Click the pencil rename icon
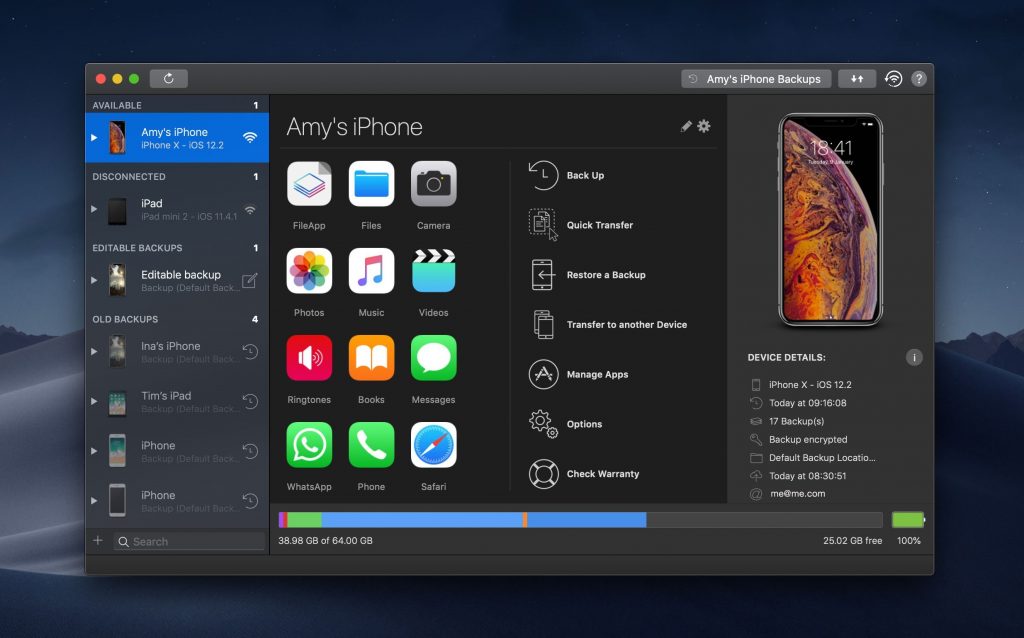The width and height of the screenshot is (1024, 638). [x=686, y=126]
